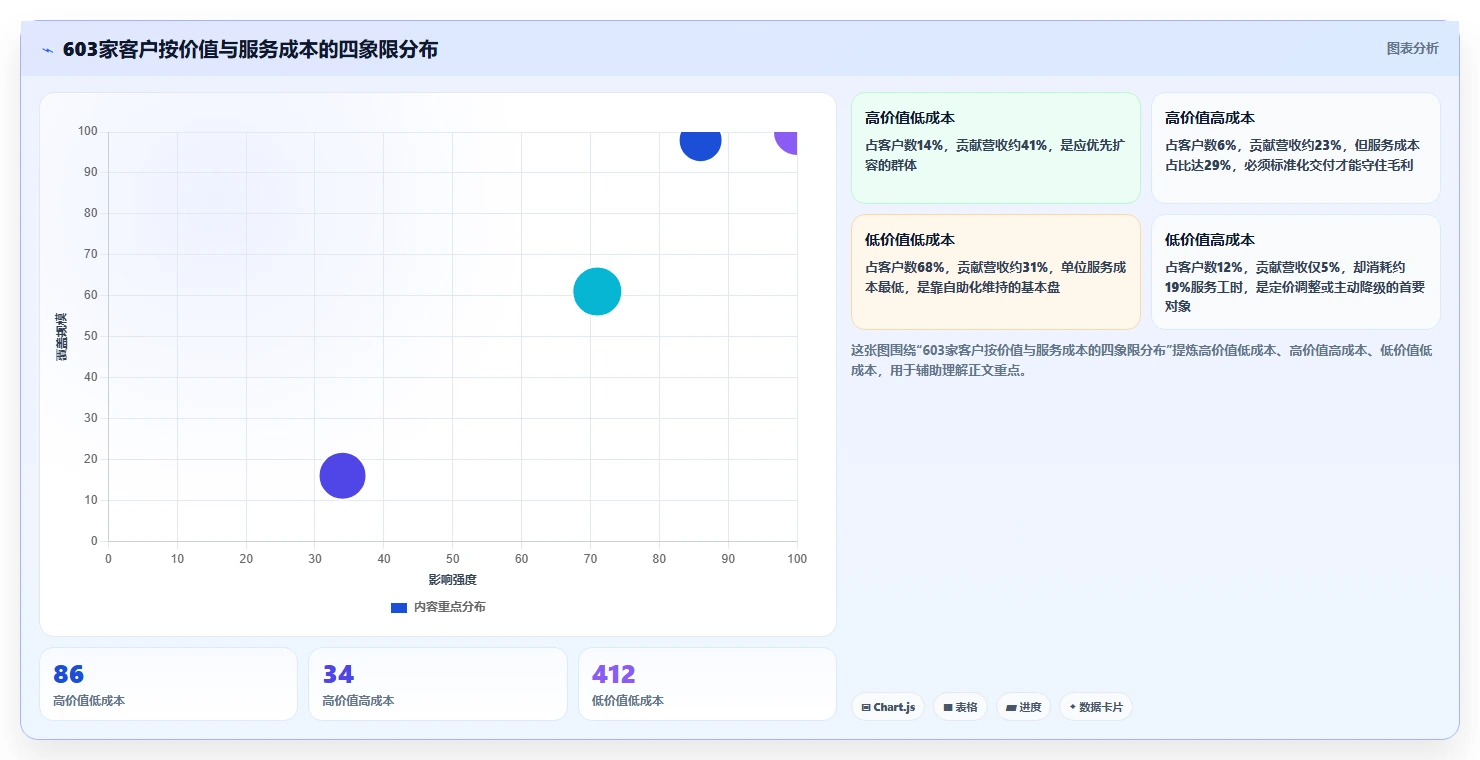Click the 影响强度 x-axis title
Screen dimensions: 1480x760
452,580
